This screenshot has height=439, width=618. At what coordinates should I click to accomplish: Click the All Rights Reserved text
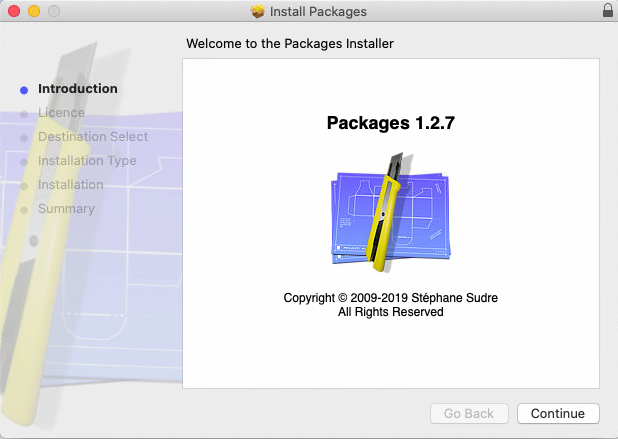(x=391, y=312)
